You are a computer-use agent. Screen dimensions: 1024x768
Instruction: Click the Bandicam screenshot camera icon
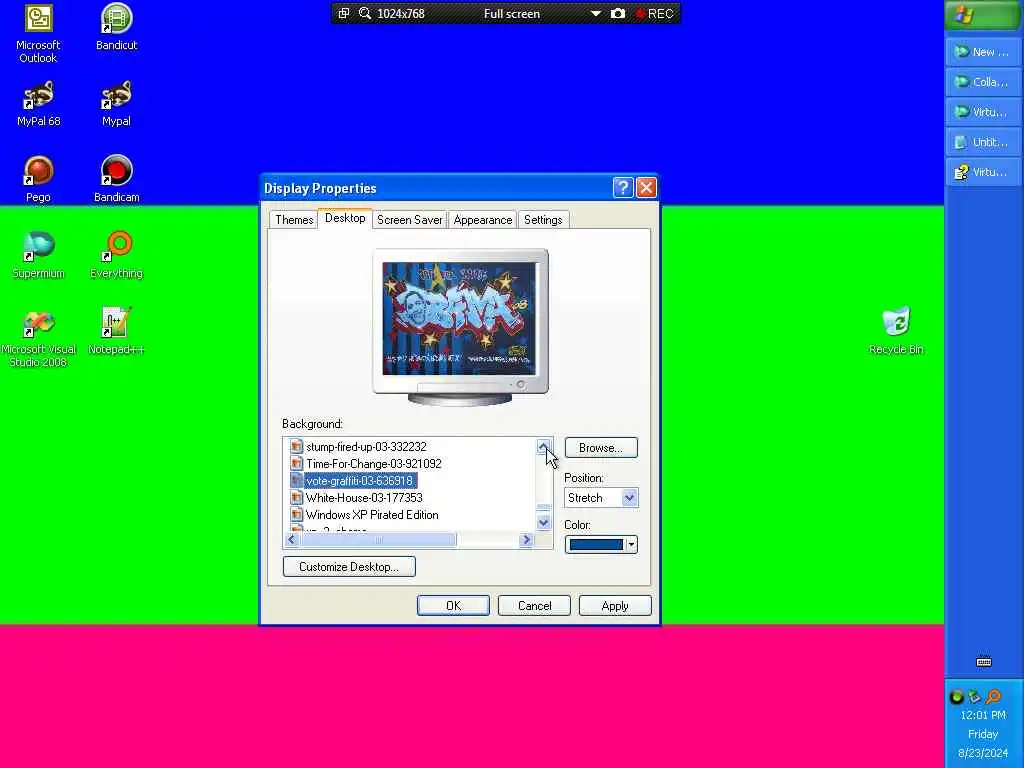(618, 13)
